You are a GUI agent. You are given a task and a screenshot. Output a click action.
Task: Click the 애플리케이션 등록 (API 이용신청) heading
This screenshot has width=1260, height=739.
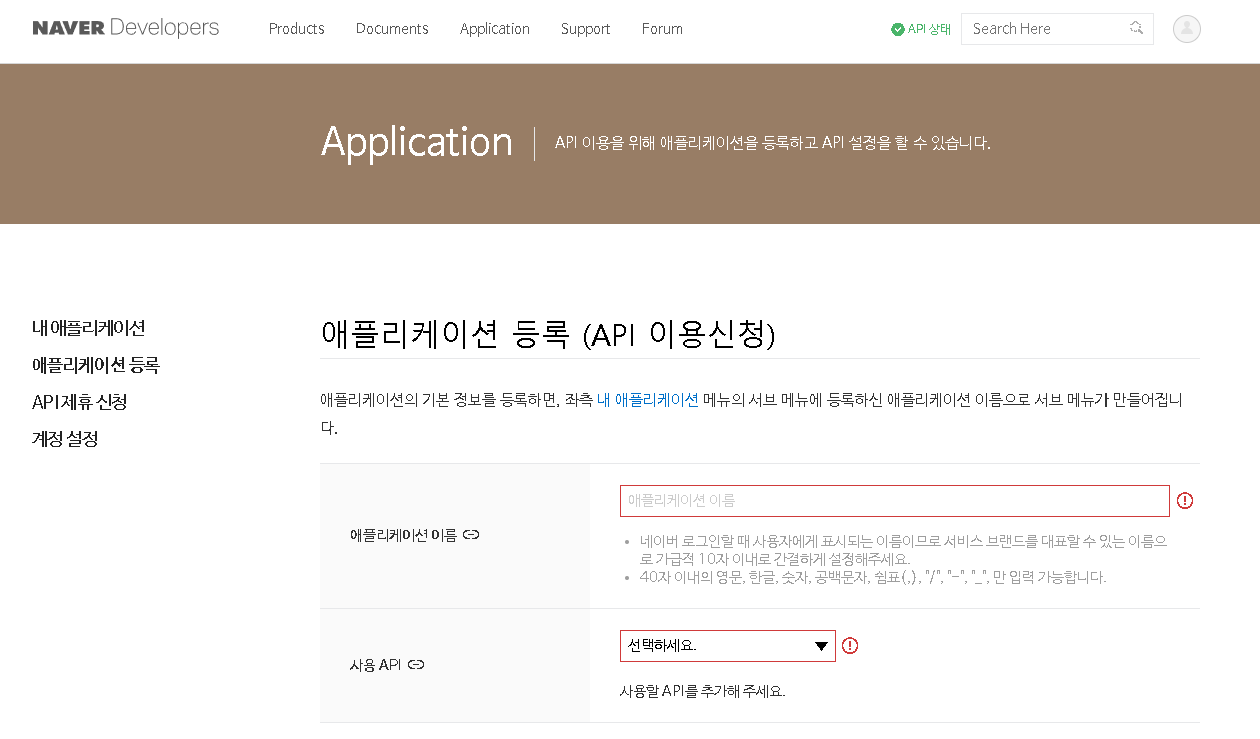(548, 334)
